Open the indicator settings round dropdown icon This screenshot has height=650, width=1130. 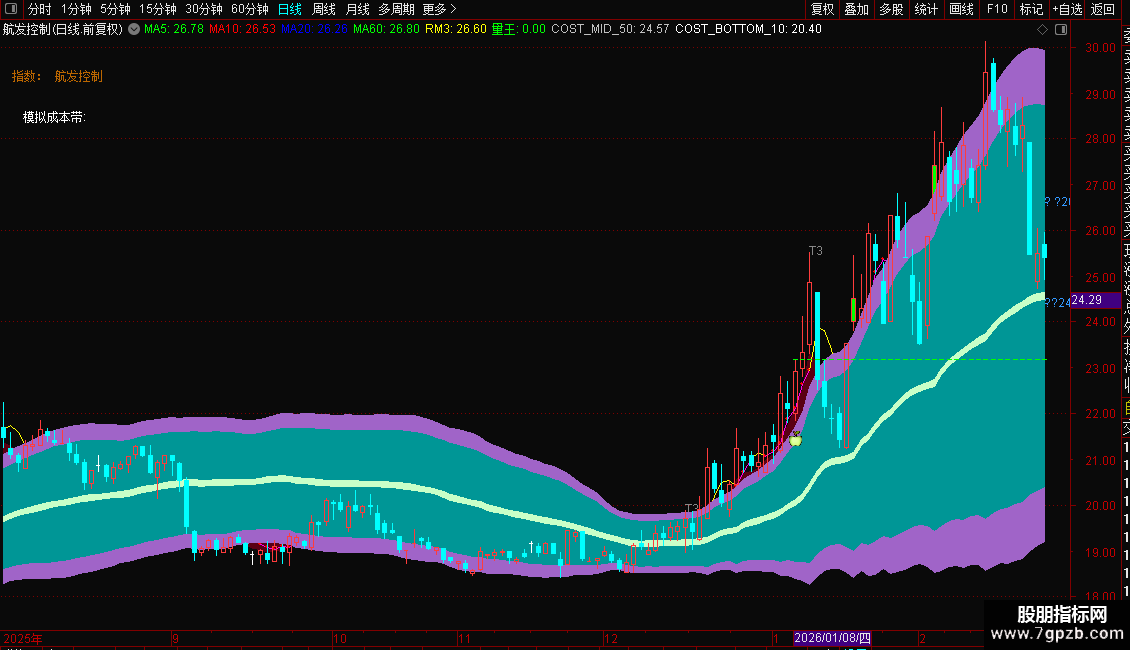134,29
